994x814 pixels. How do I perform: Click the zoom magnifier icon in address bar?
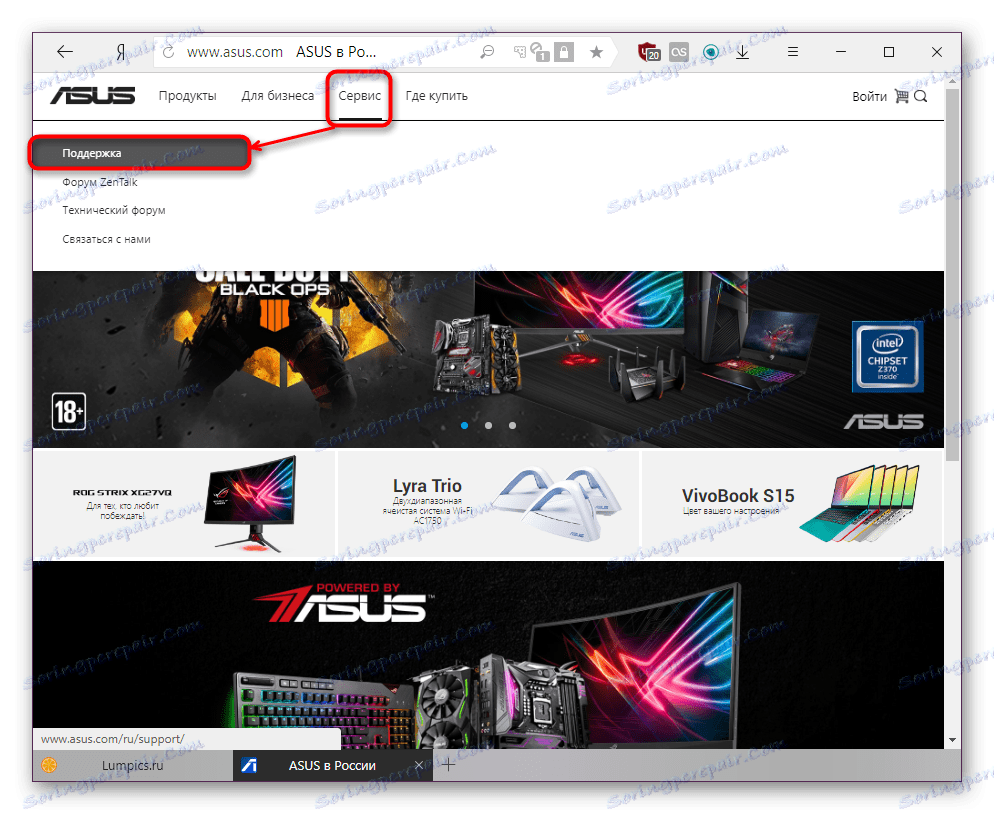[x=487, y=52]
